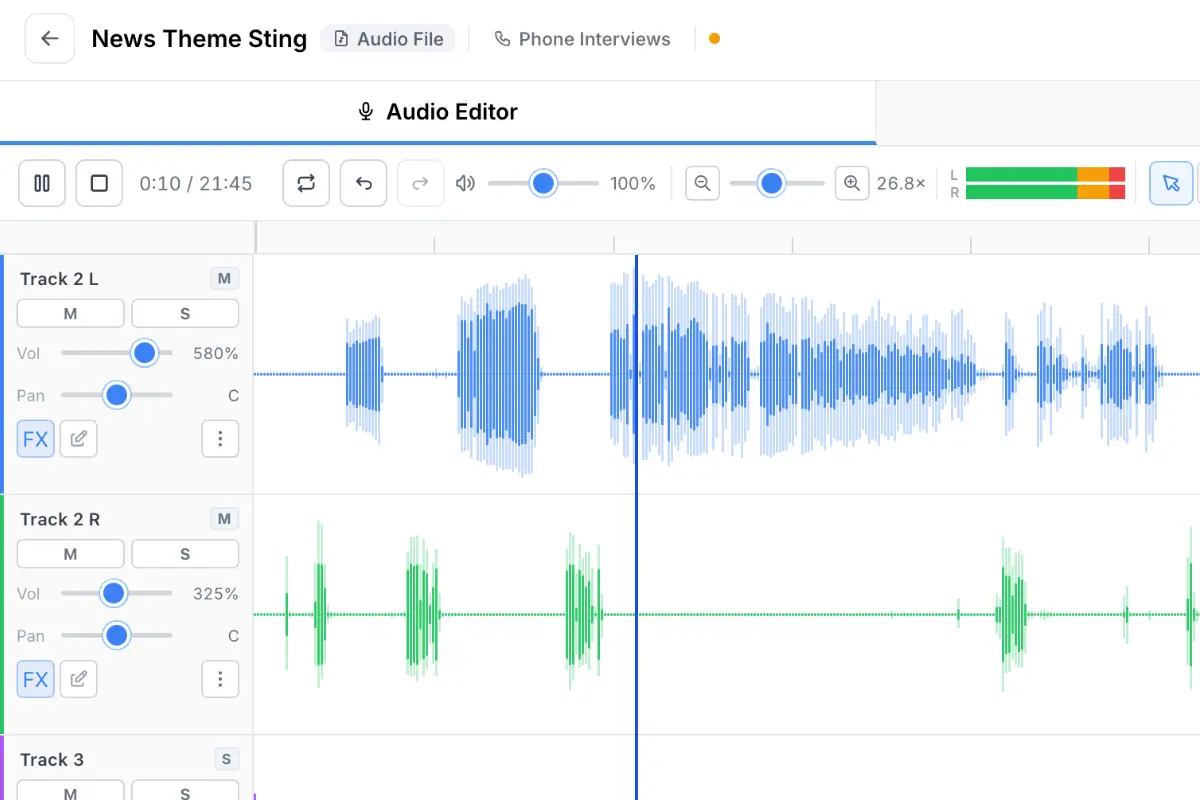Viewport: 1200px width, 800px height.
Task: Click Track 2 R pan slider handle
Action: 117,635
